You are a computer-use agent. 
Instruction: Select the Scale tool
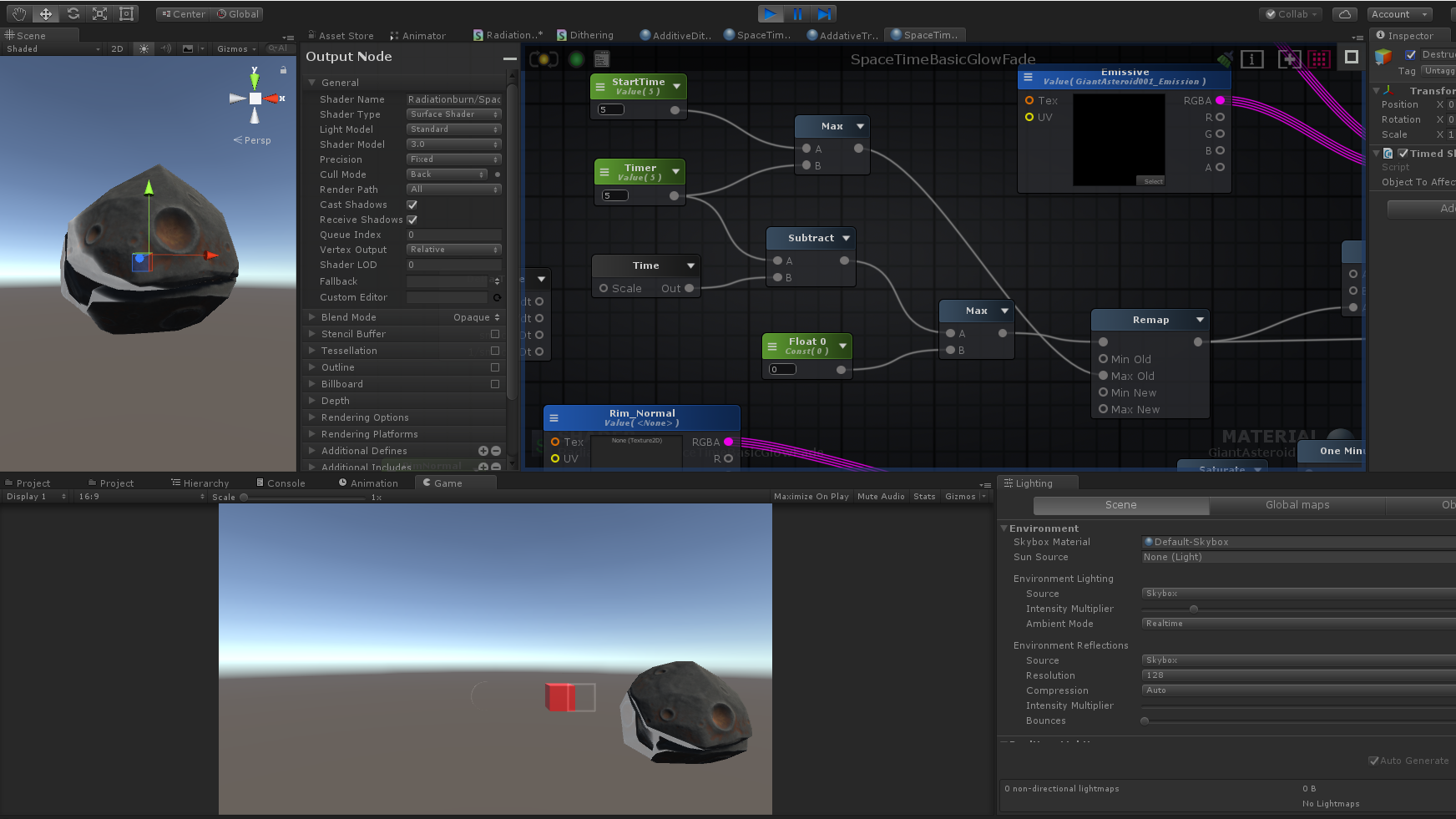(99, 13)
